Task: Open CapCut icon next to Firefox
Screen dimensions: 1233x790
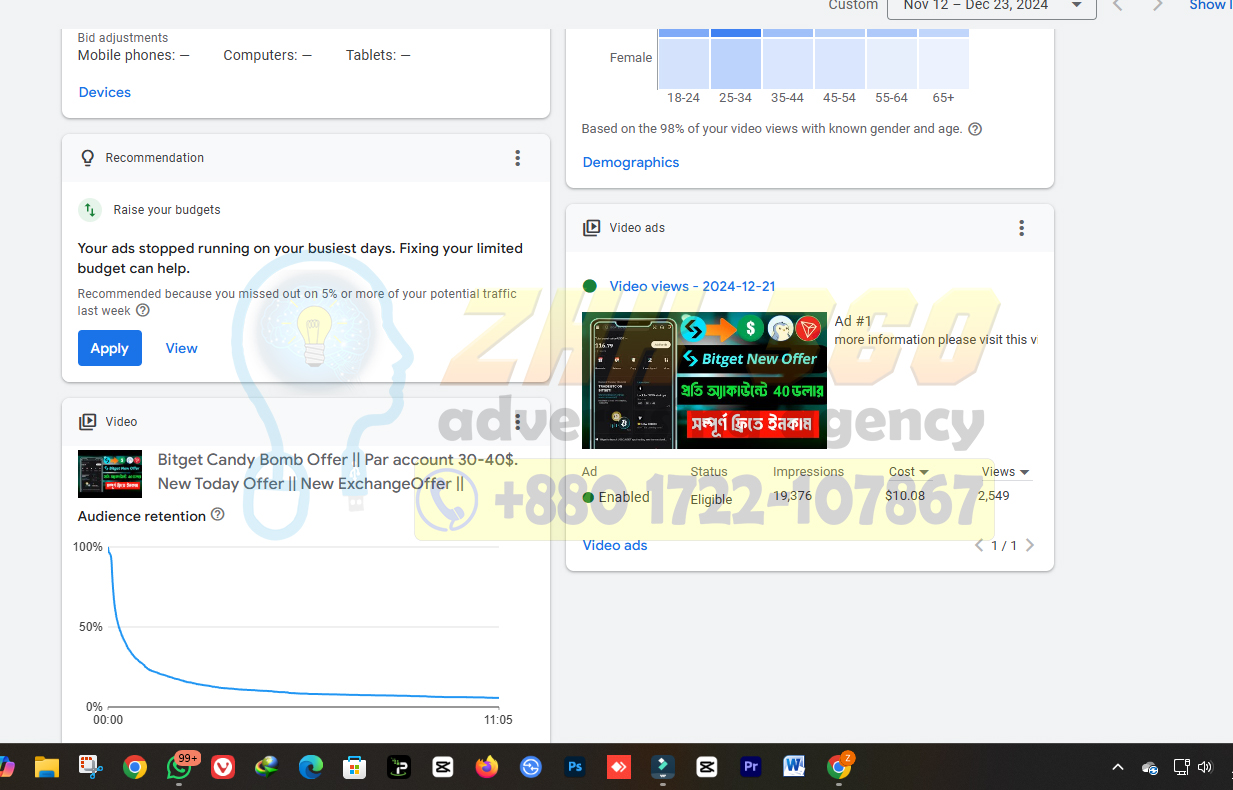Action: point(443,767)
